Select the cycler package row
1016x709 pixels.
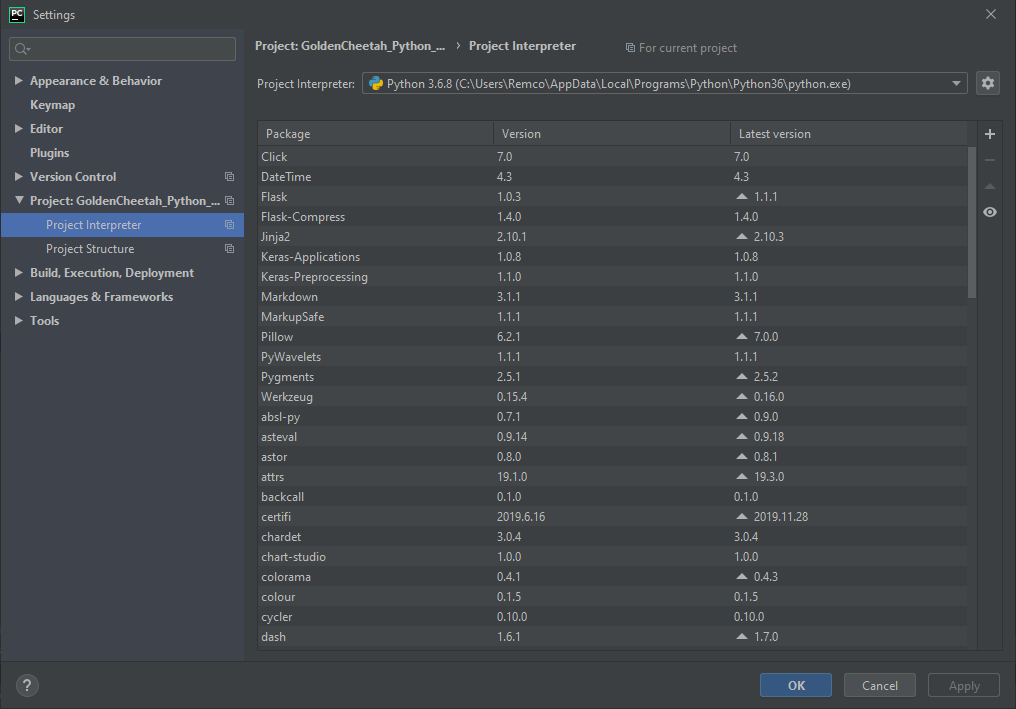[x=612, y=617]
